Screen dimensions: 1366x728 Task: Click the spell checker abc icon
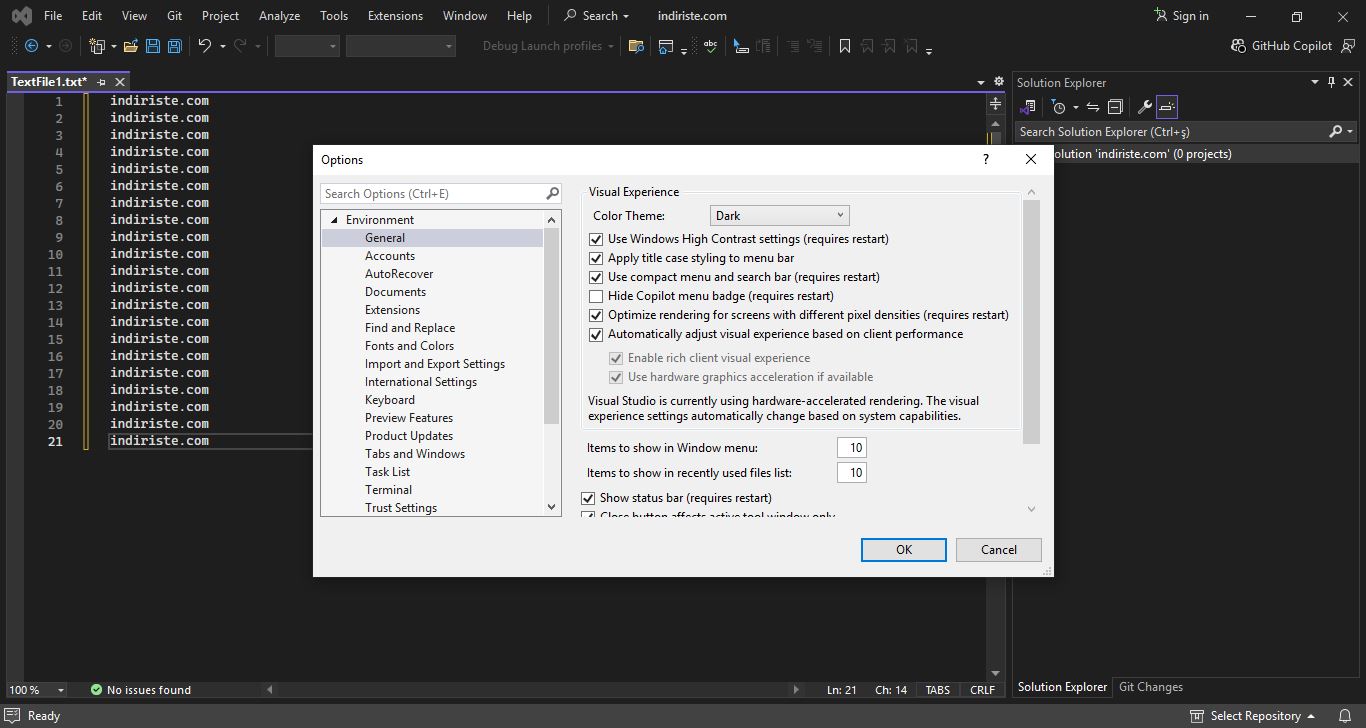711,46
